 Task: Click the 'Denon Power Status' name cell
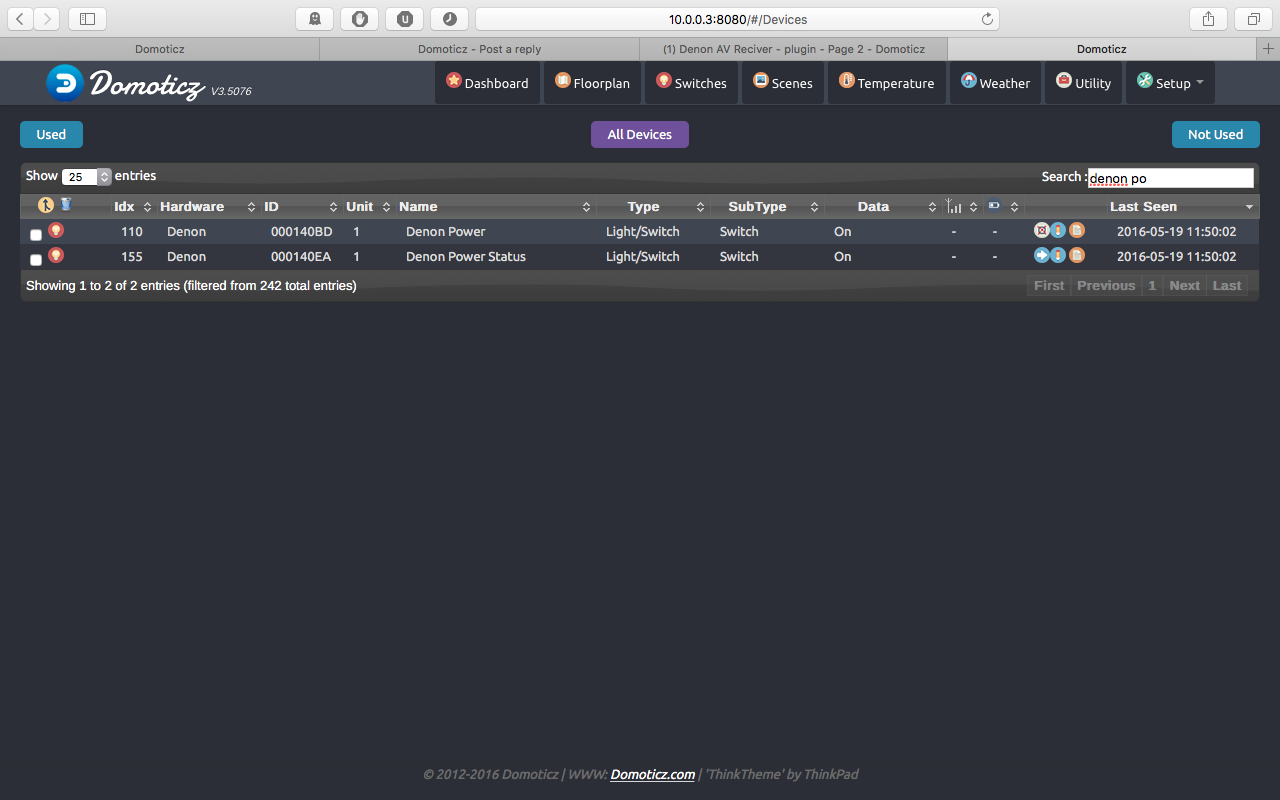pos(466,256)
